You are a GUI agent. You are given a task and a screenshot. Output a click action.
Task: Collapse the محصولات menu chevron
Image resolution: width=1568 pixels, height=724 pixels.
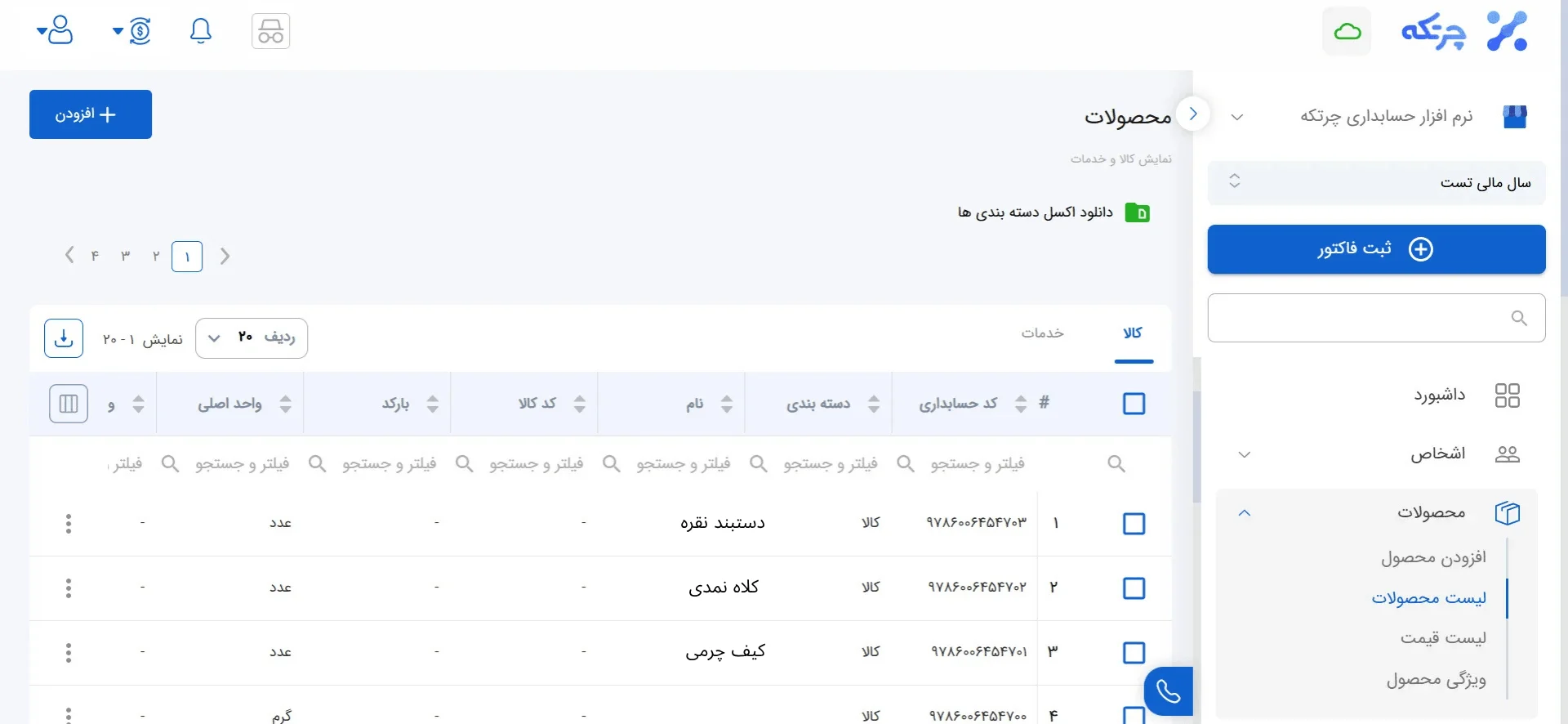point(1245,513)
